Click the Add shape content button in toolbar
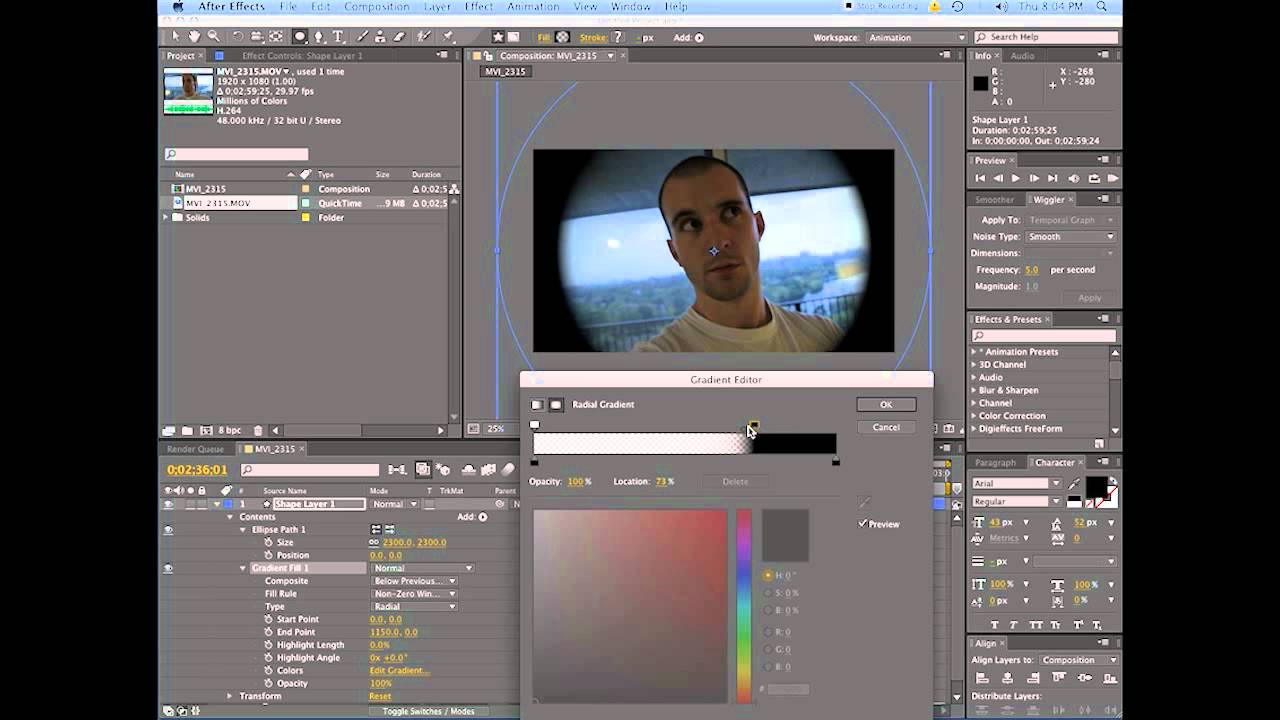1280x720 pixels. pos(699,38)
